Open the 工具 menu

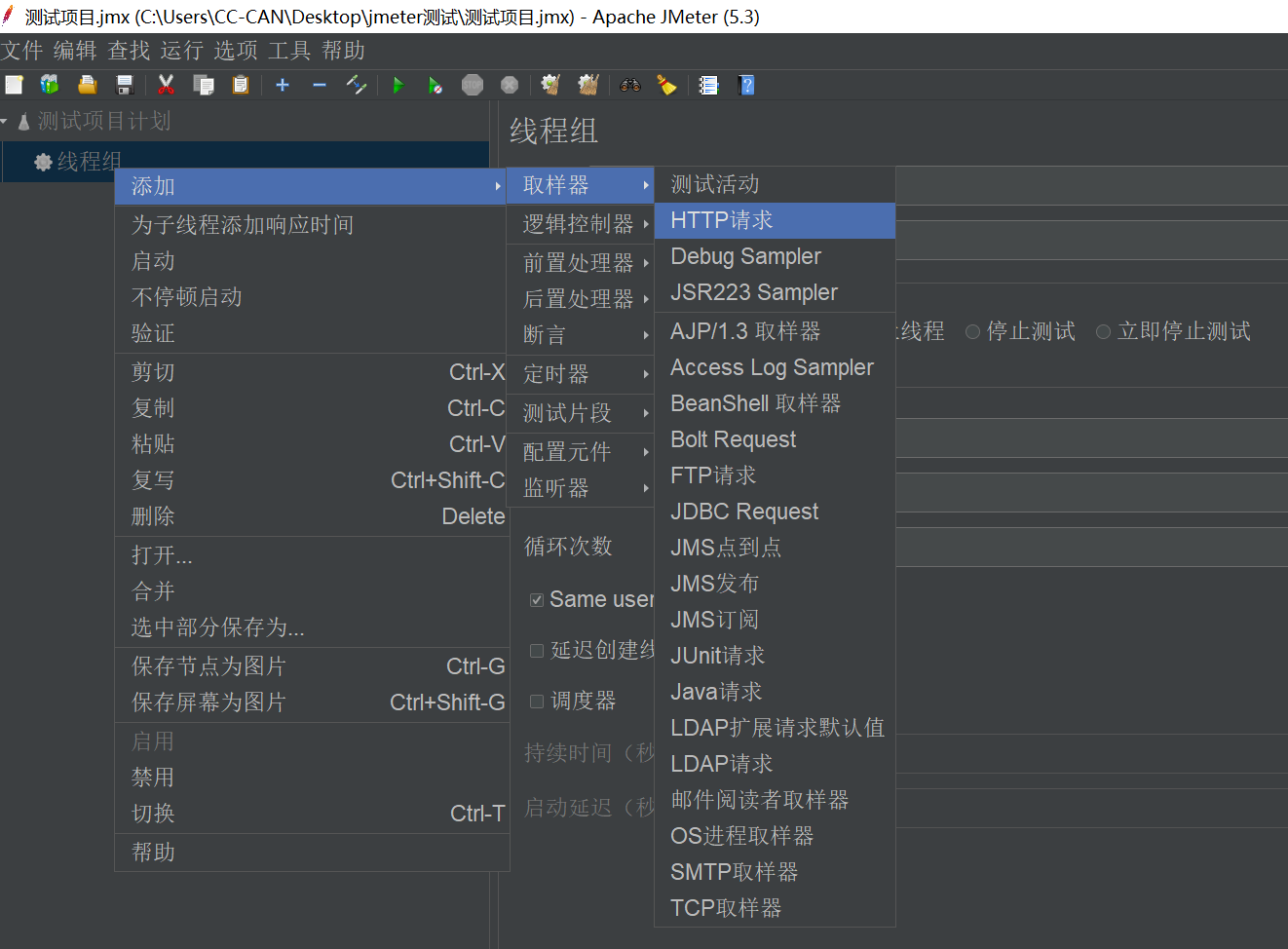[289, 51]
